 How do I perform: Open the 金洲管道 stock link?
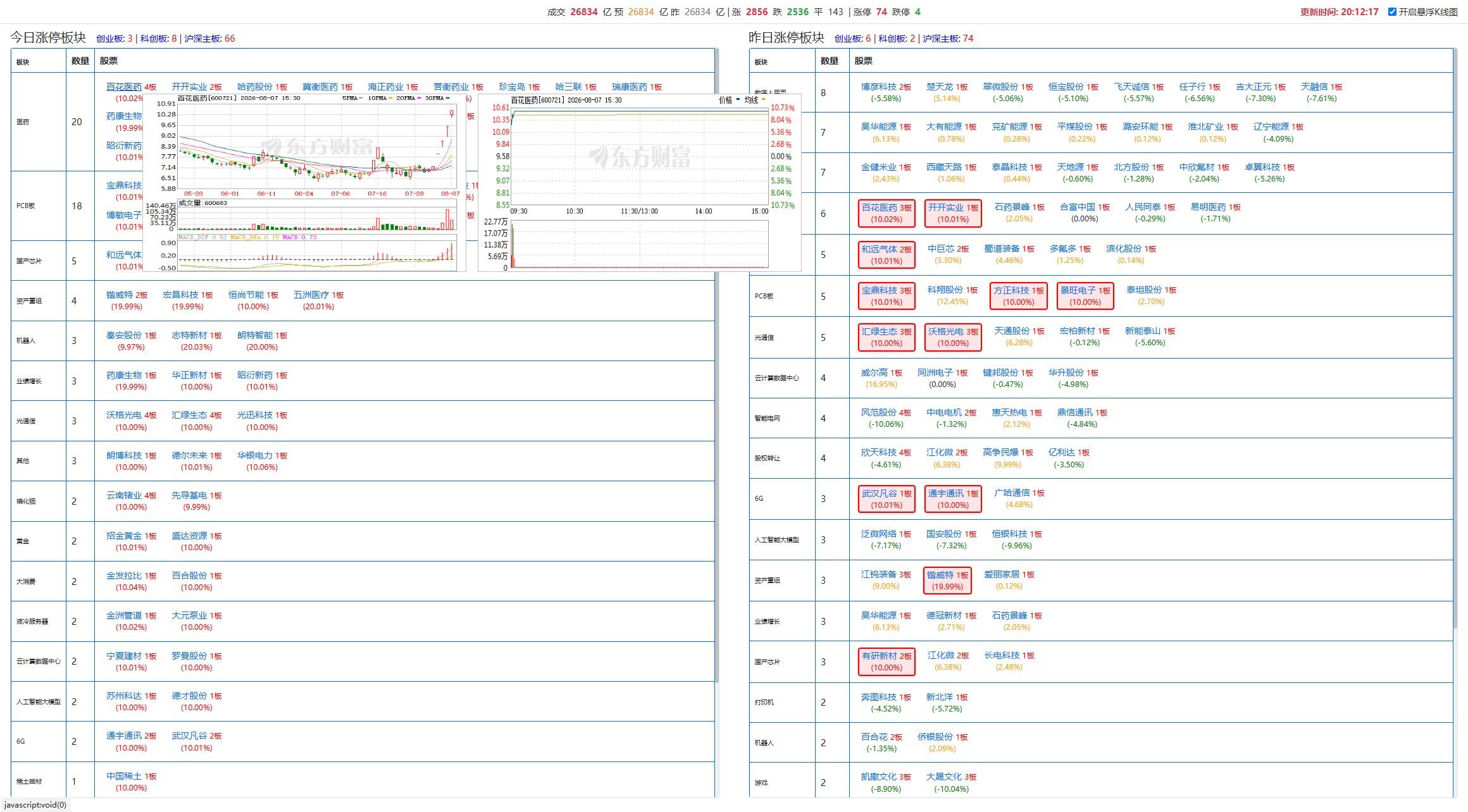pos(124,615)
